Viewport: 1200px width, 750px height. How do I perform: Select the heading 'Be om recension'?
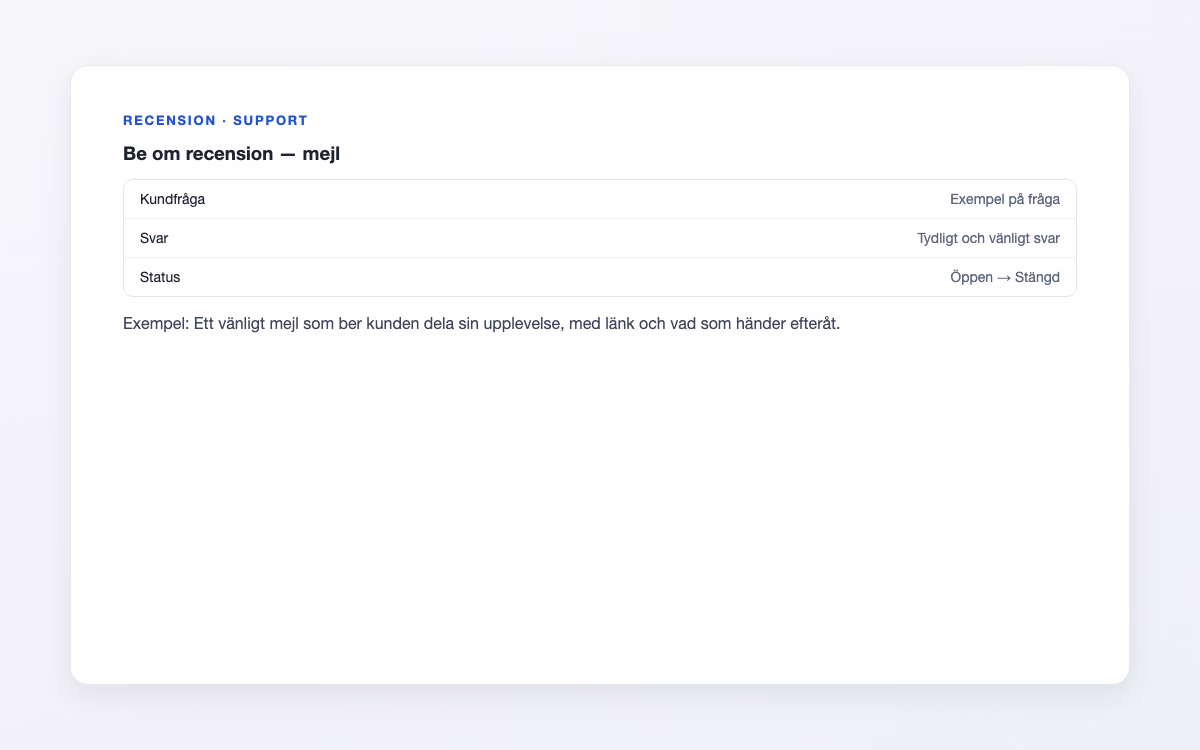[x=198, y=154]
